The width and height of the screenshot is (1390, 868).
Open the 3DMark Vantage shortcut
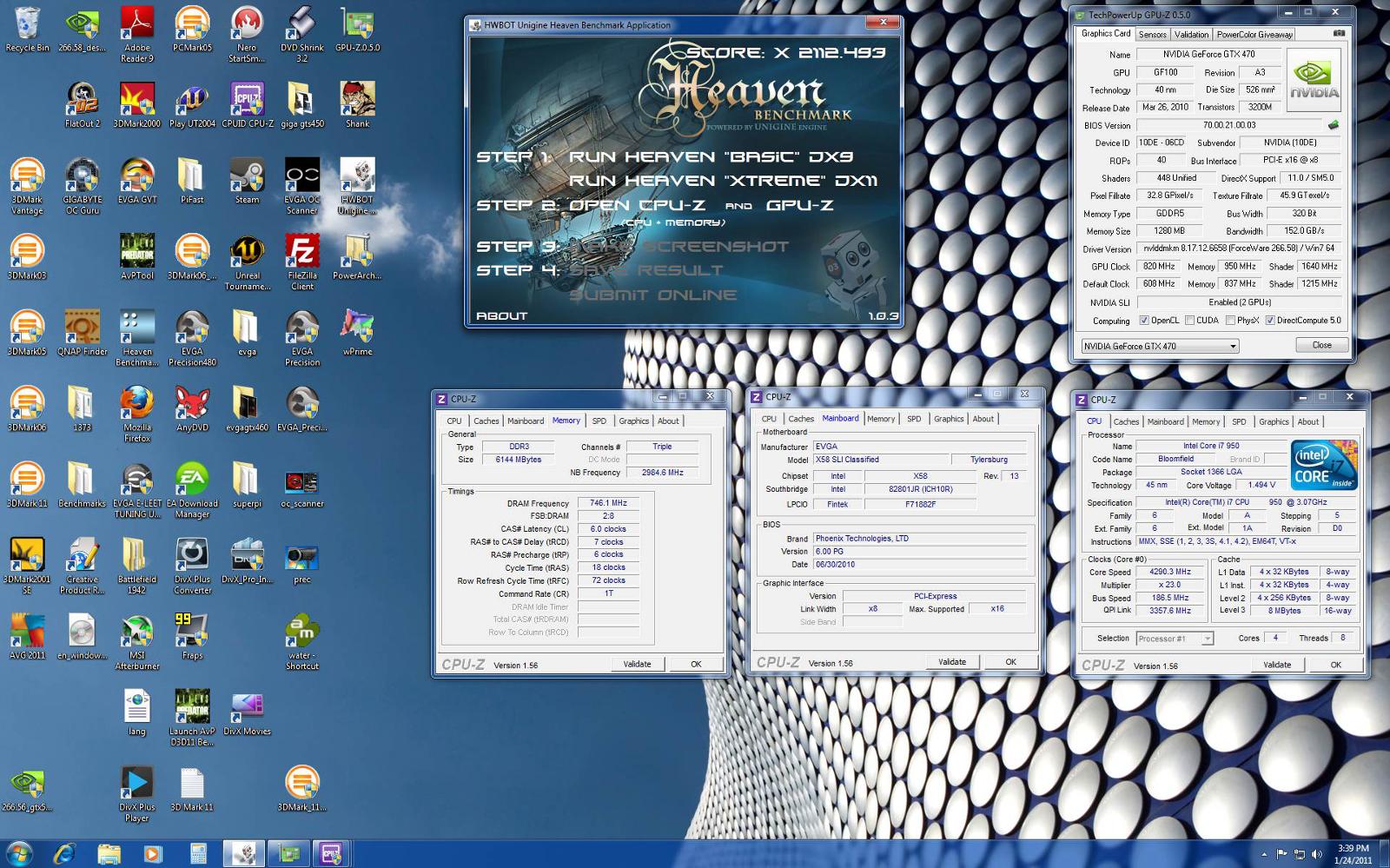(x=27, y=187)
